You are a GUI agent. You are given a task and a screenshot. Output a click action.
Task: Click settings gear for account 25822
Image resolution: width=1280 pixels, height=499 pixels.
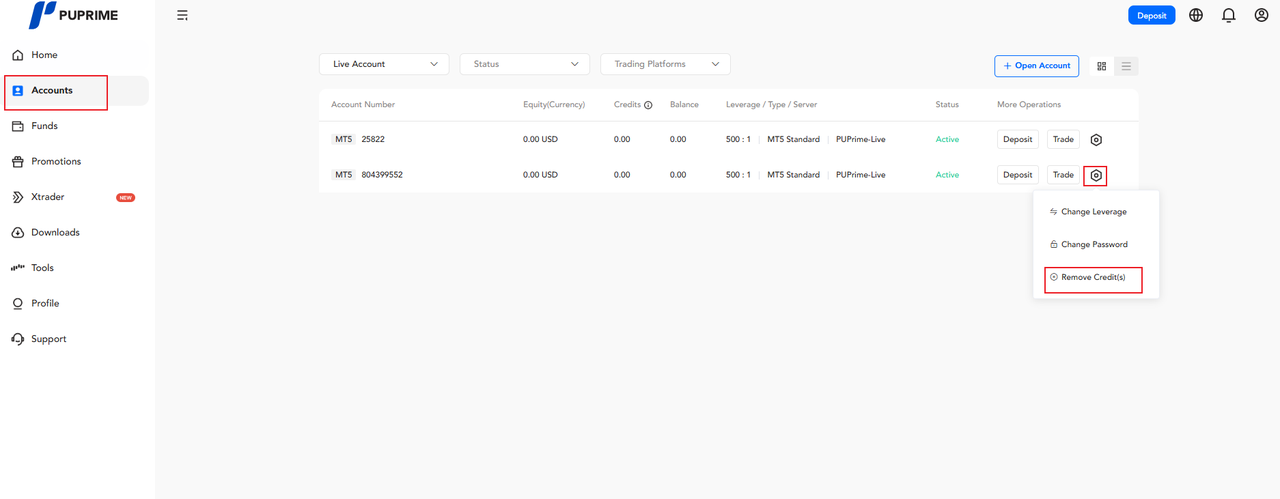(x=1096, y=140)
